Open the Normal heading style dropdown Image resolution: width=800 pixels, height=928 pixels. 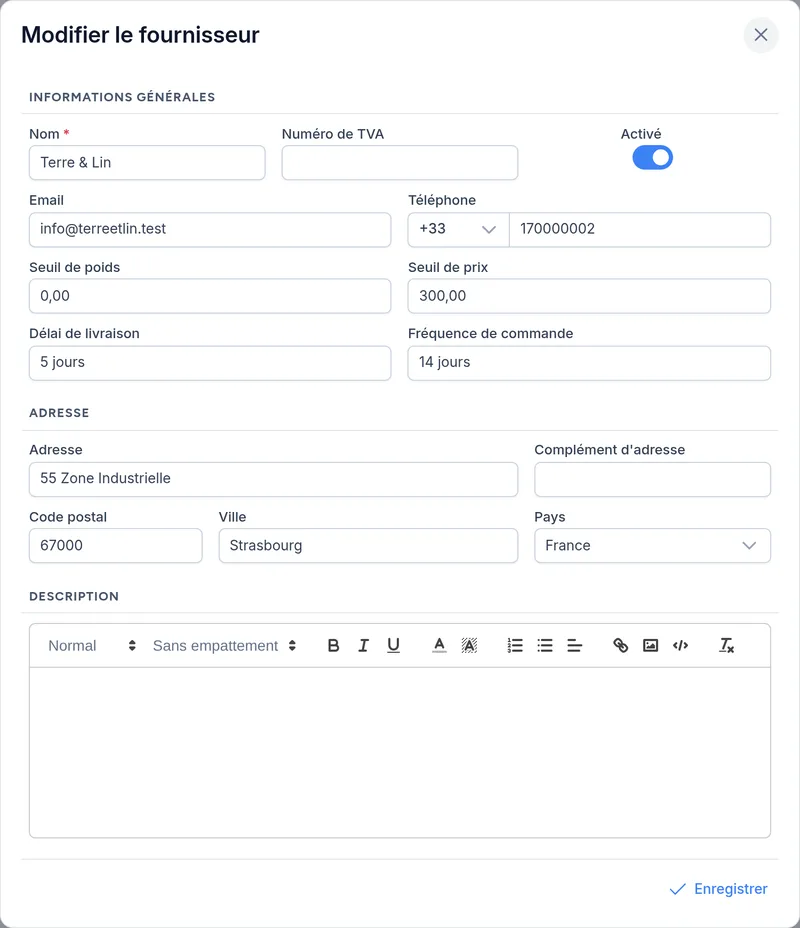[x=92, y=646]
